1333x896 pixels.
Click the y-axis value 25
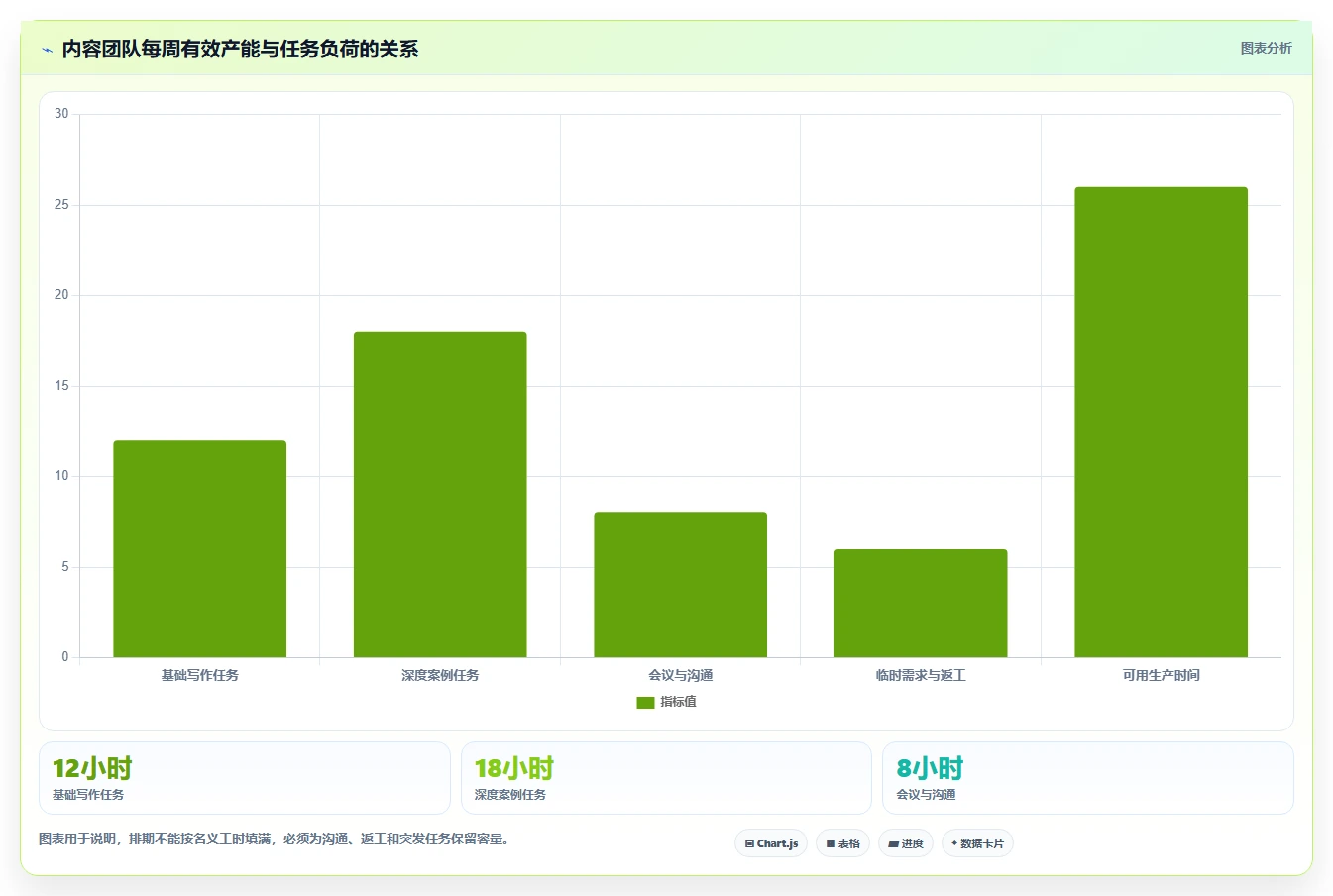click(x=61, y=205)
